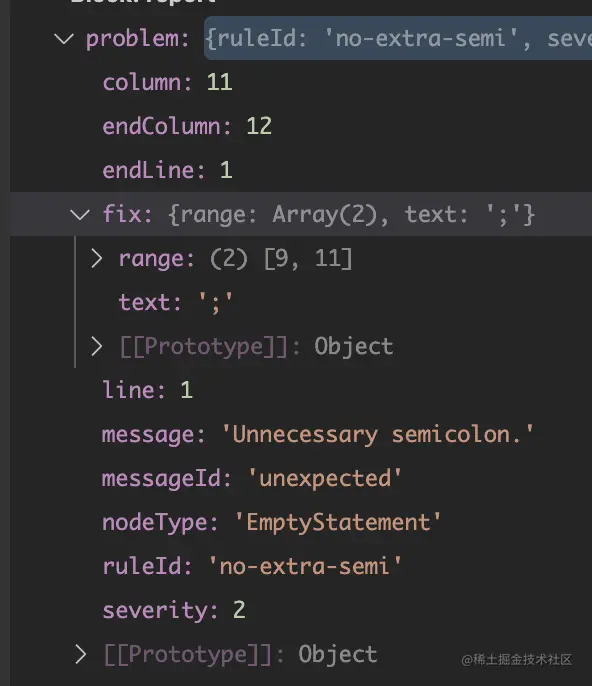
Task: Select the highlighted ruleId preview value
Action: point(398,38)
